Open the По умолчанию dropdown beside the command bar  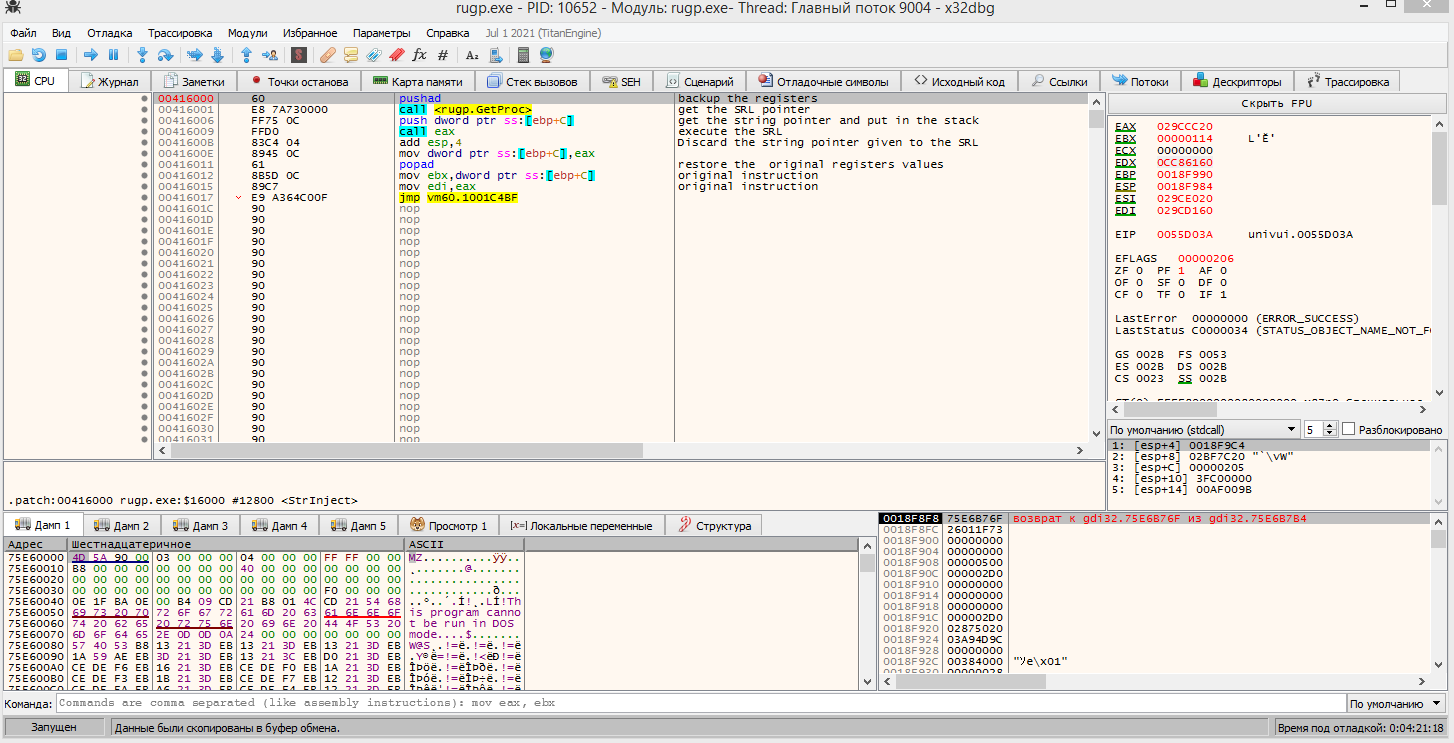(1394, 703)
